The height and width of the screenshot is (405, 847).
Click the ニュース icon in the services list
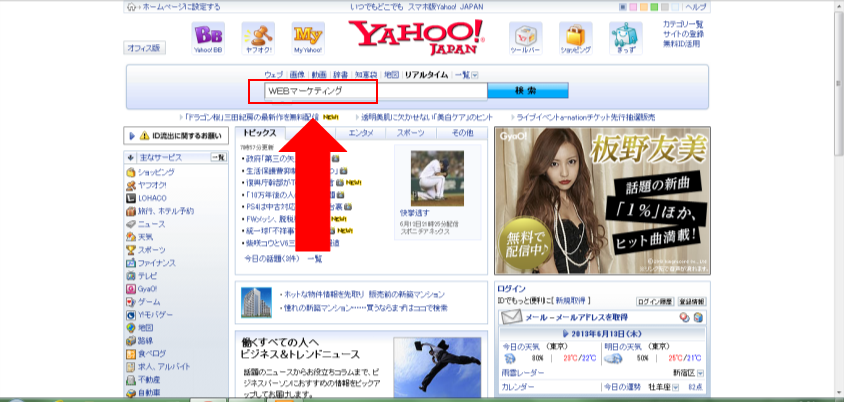130,224
